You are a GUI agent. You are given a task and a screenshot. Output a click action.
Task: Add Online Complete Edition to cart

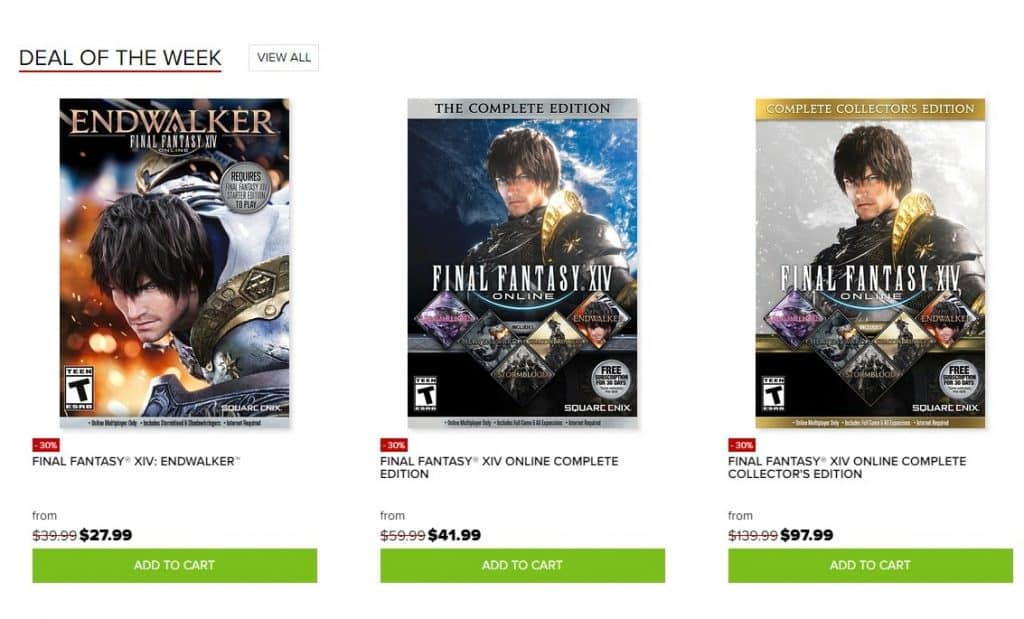pos(522,565)
